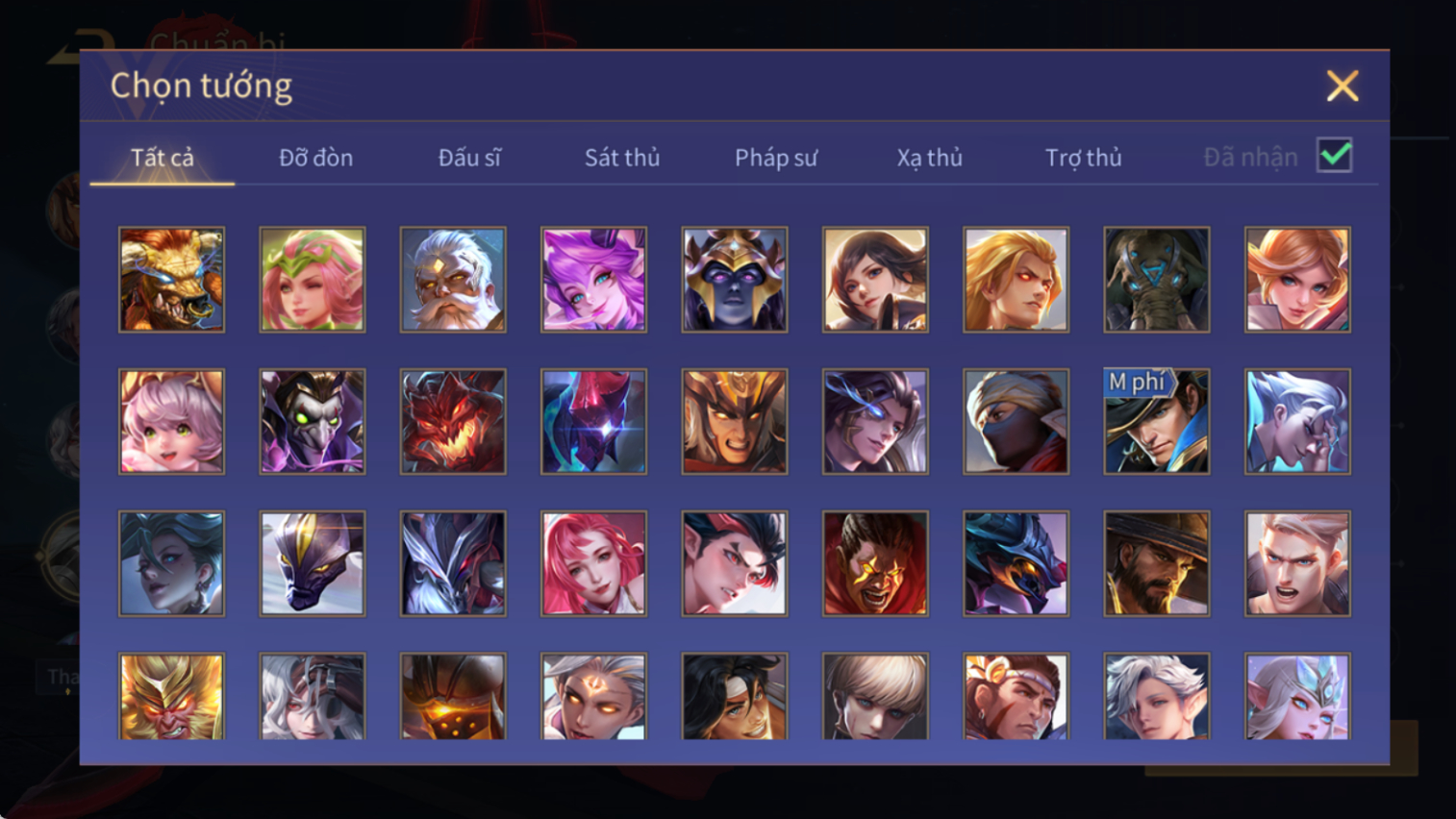Select the golden-maned beast hero portrait

pyautogui.click(x=171, y=280)
